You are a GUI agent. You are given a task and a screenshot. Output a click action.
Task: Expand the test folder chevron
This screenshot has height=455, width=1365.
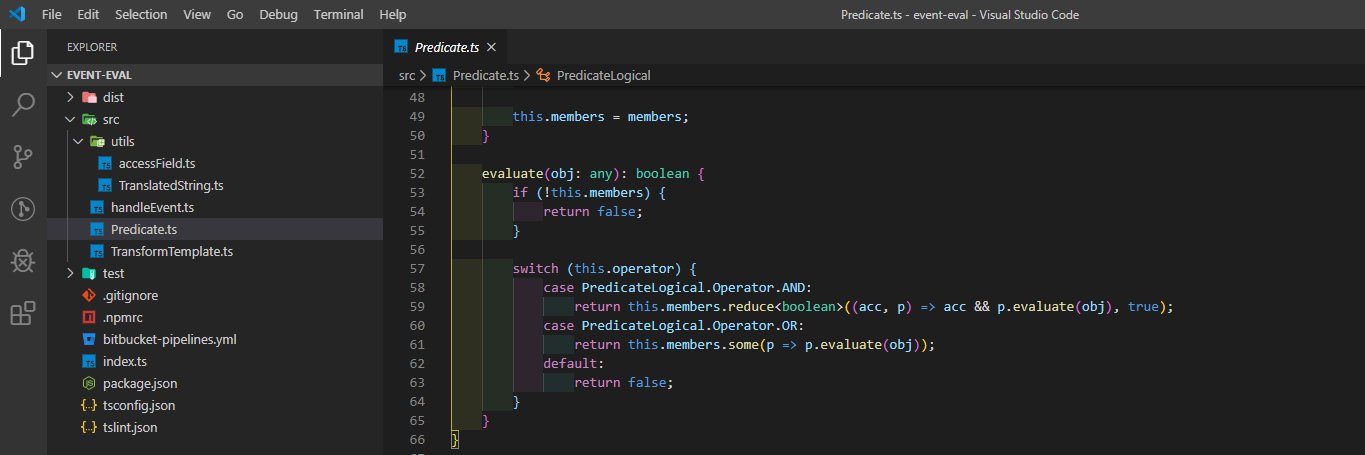pos(70,273)
